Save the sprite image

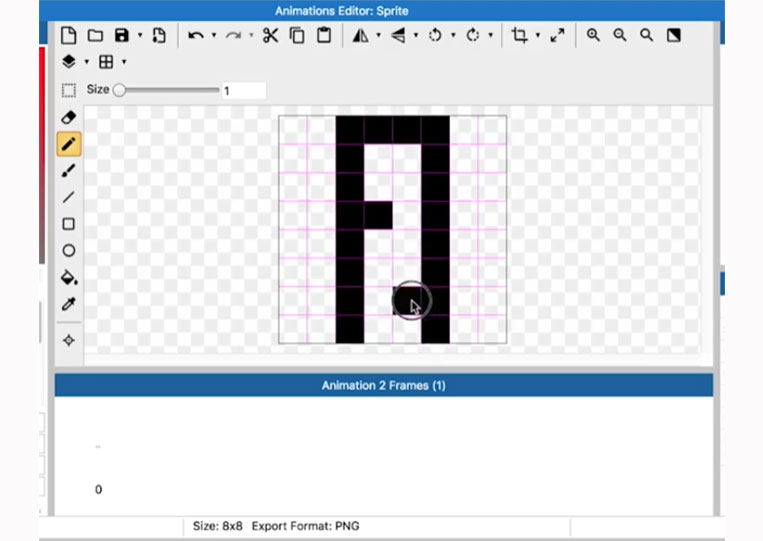(122, 35)
